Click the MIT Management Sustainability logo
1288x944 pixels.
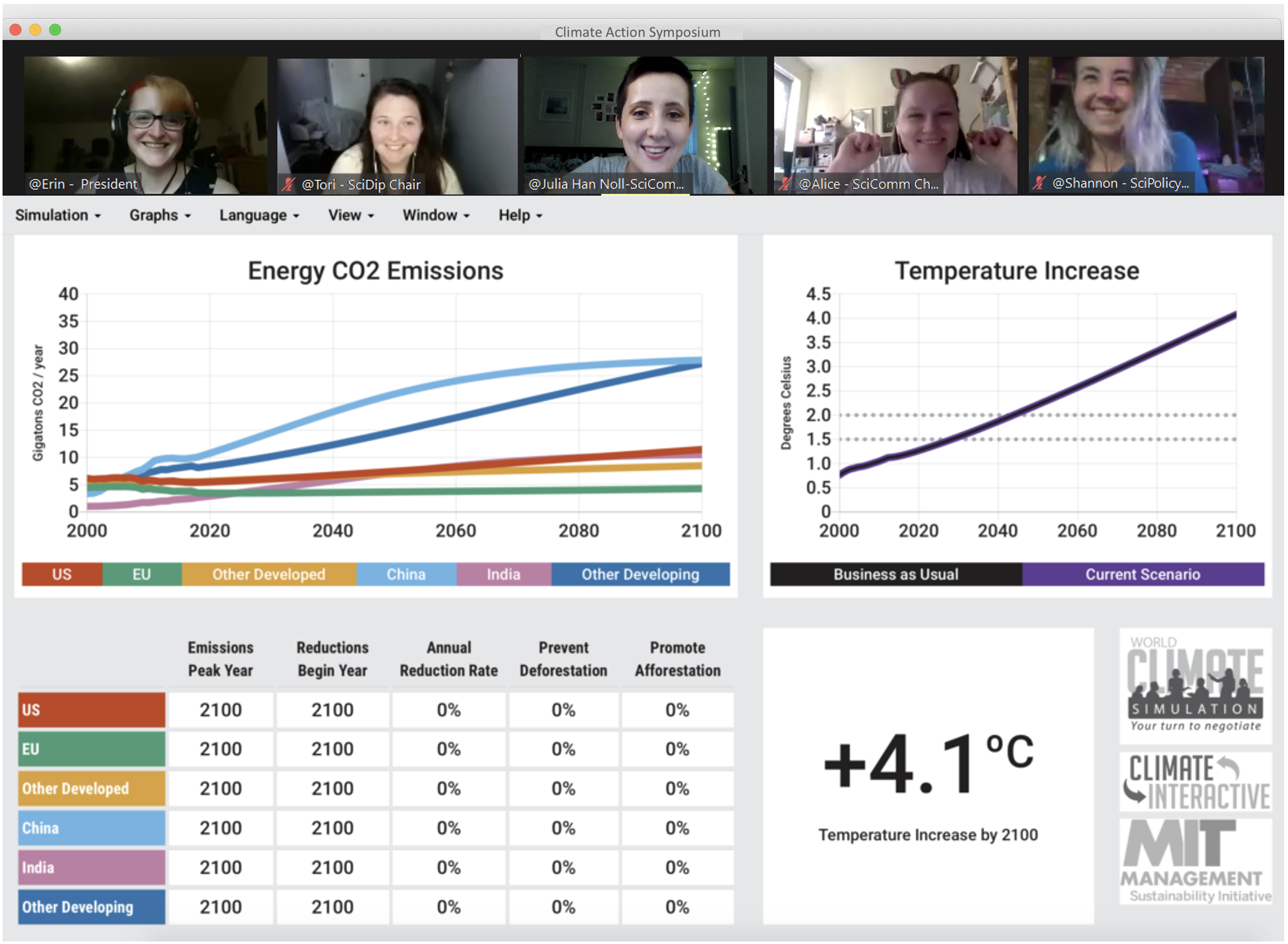click(x=1195, y=861)
